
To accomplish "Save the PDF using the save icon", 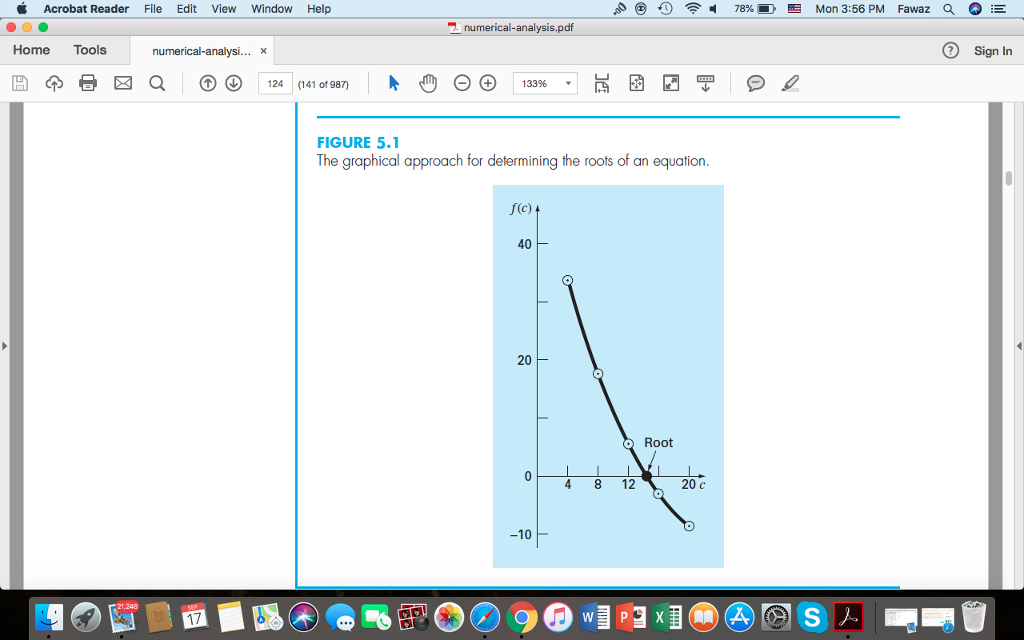I will click(19, 83).
